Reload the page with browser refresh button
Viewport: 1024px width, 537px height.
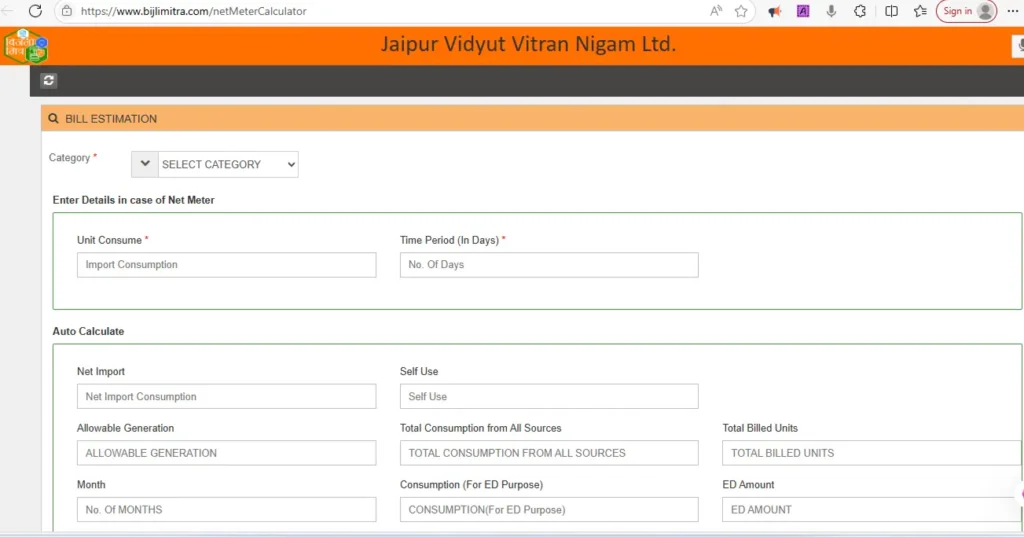pos(35,11)
